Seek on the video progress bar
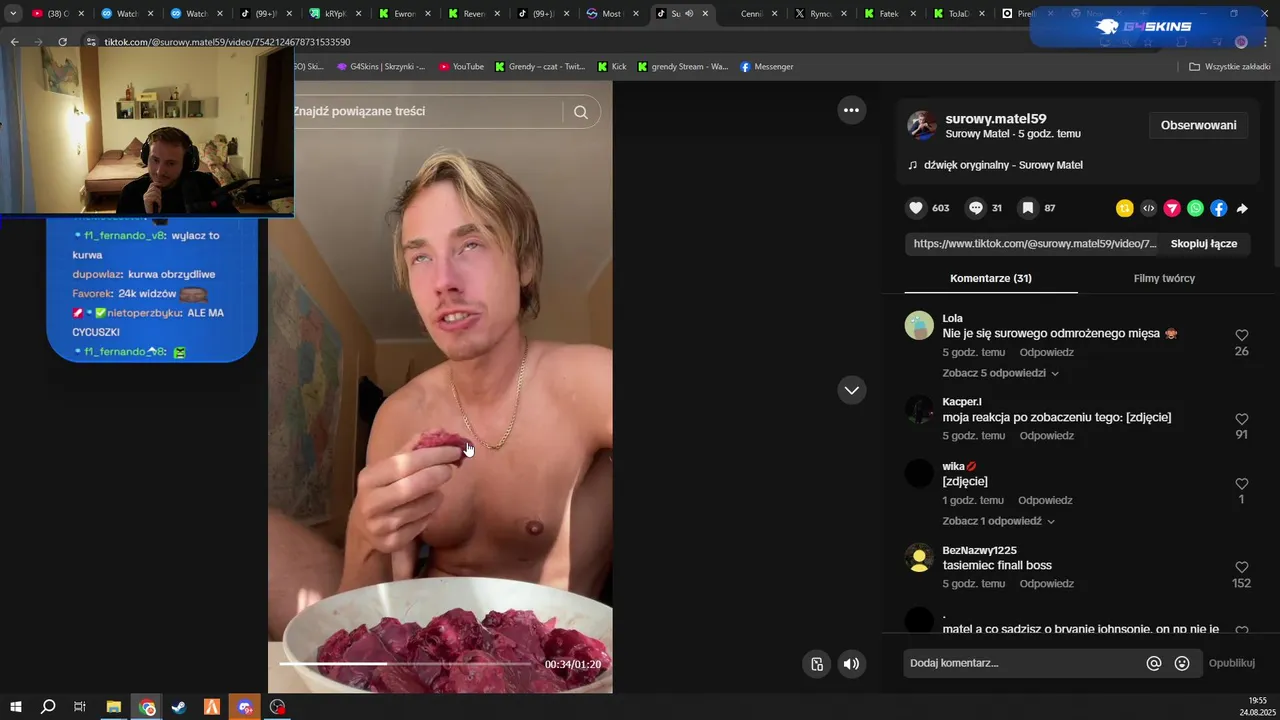The height and width of the screenshot is (720, 1280). pyautogui.click(x=405, y=663)
